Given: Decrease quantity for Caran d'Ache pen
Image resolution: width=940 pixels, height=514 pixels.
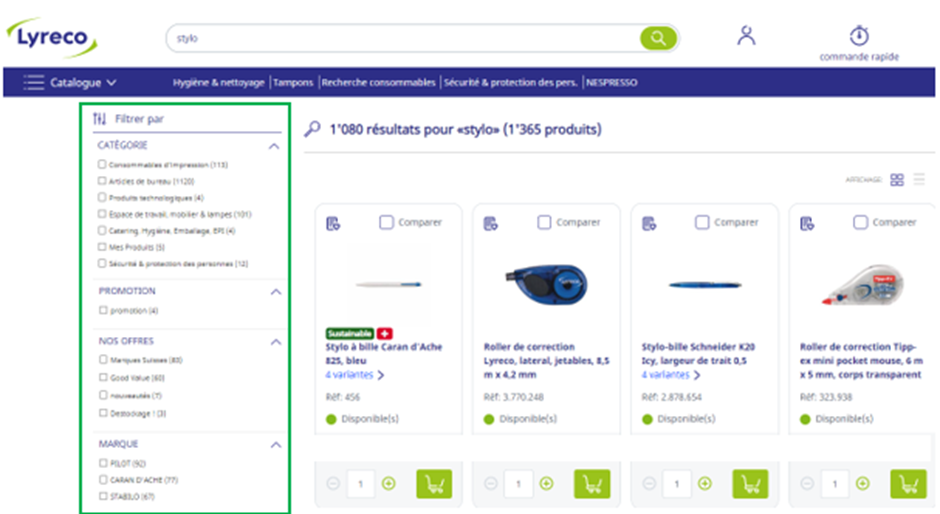Looking at the screenshot, I should pos(333,483).
